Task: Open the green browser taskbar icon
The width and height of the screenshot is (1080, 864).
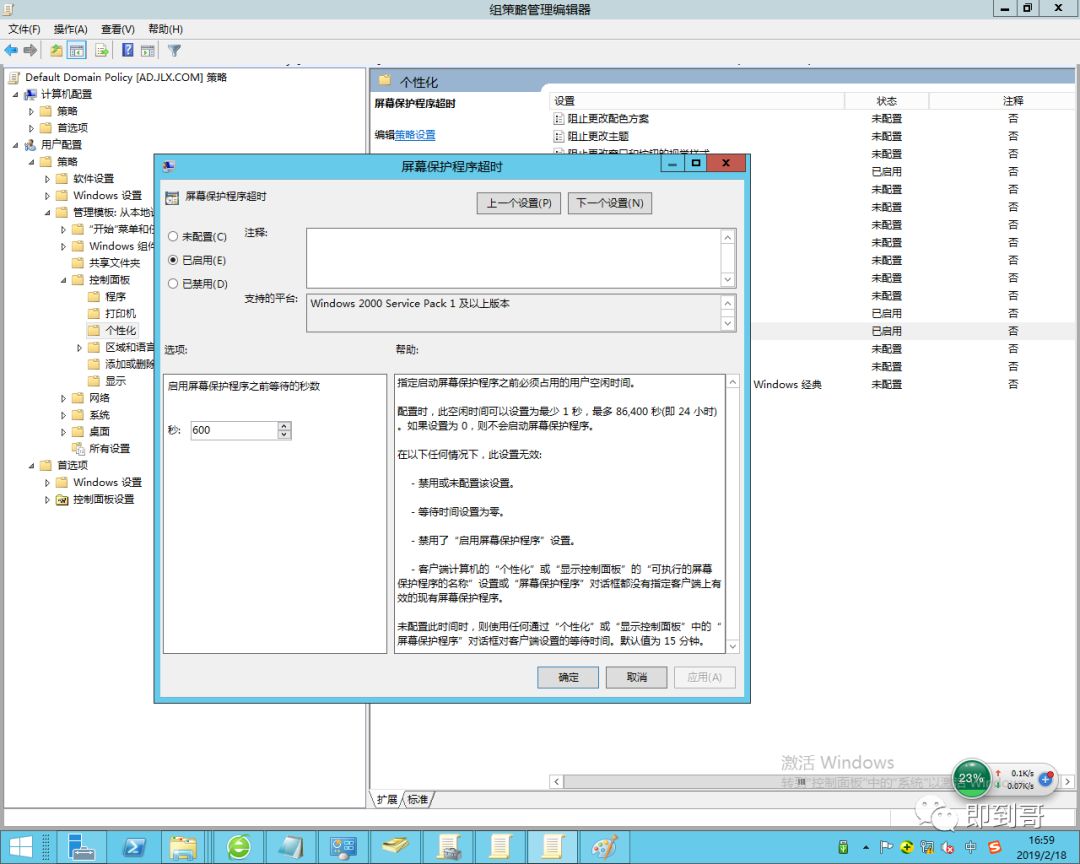Action: (238, 847)
